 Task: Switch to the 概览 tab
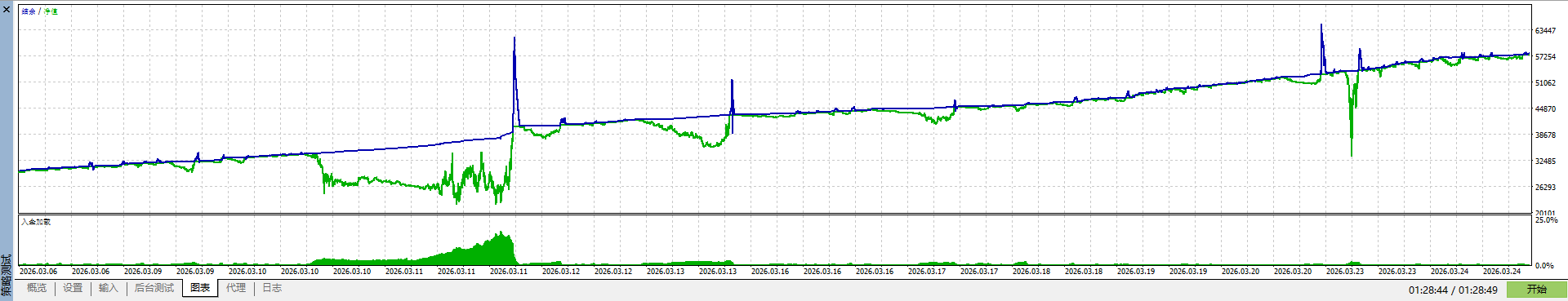tap(37, 288)
